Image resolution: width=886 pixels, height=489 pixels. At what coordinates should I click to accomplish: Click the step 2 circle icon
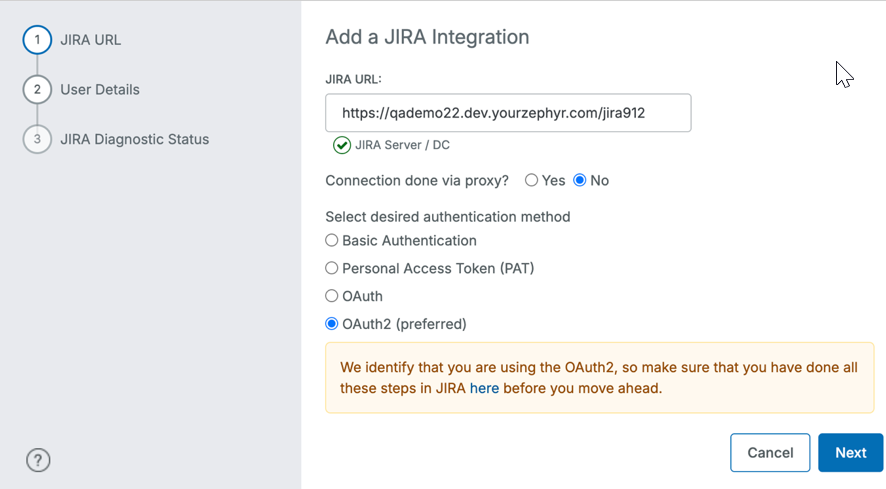coord(37,90)
